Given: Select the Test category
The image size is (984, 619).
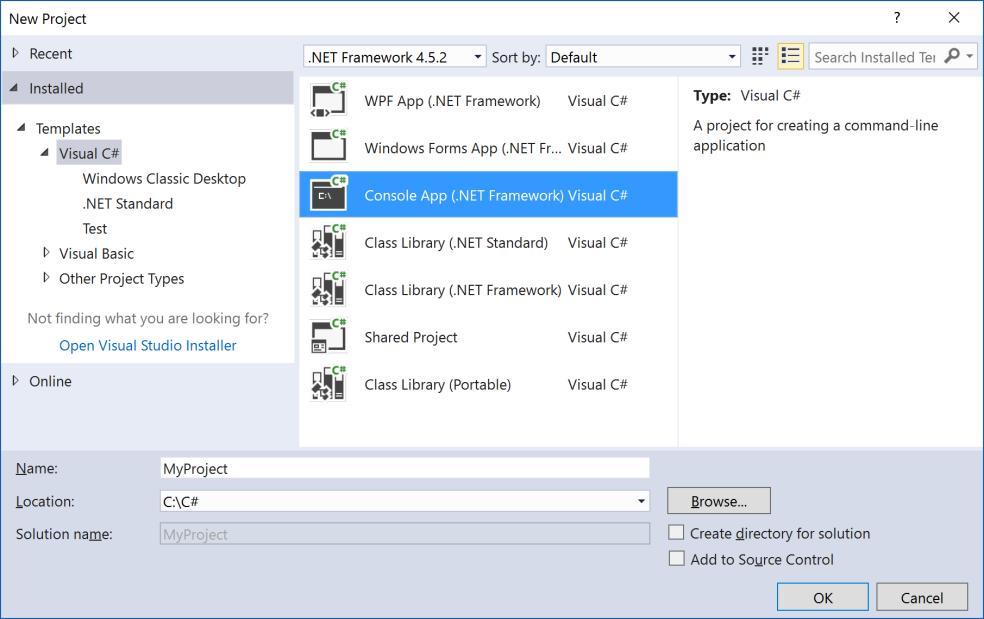Looking at the screenshot, I should [95, 229].
